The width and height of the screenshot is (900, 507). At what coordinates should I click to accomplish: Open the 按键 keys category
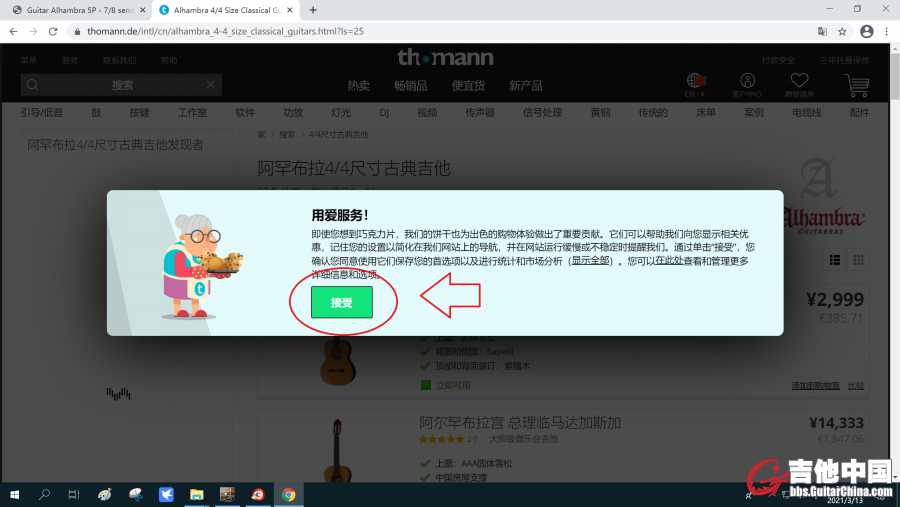coord(139,113)
